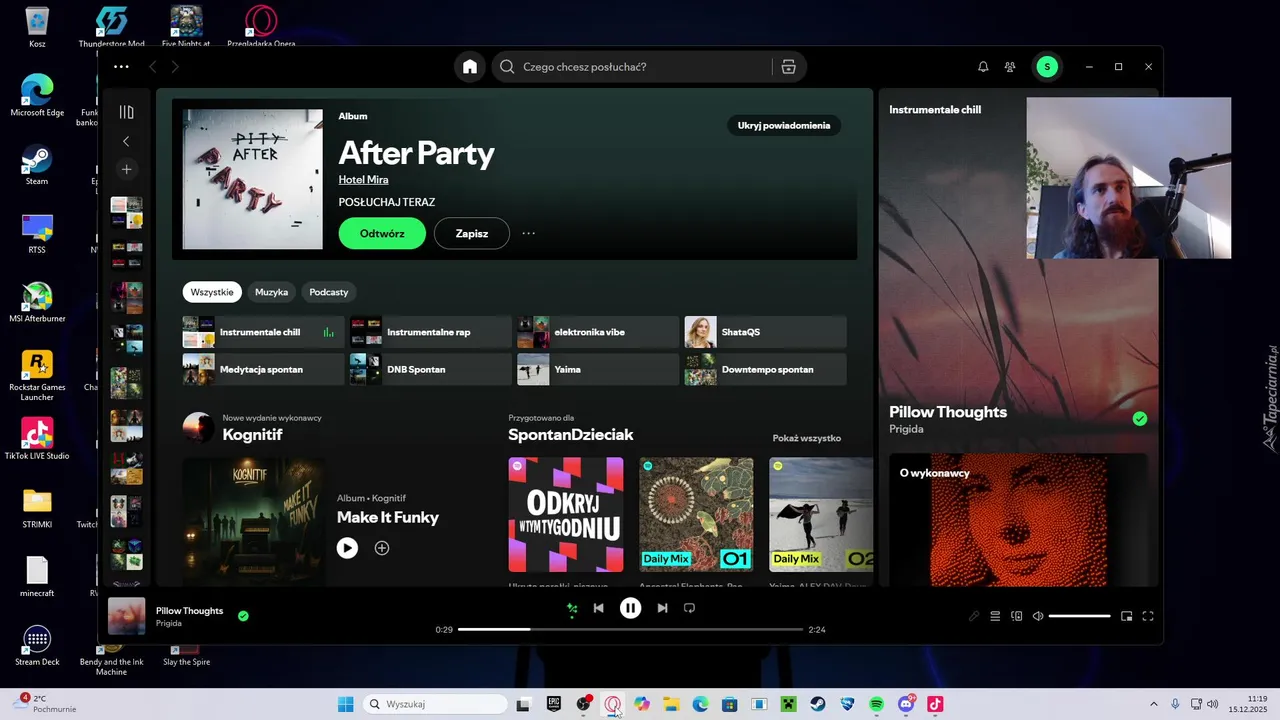Open Your Library icon in sidebar
Viewport: 1280px width, 720px height.
(x=126, y=112)
